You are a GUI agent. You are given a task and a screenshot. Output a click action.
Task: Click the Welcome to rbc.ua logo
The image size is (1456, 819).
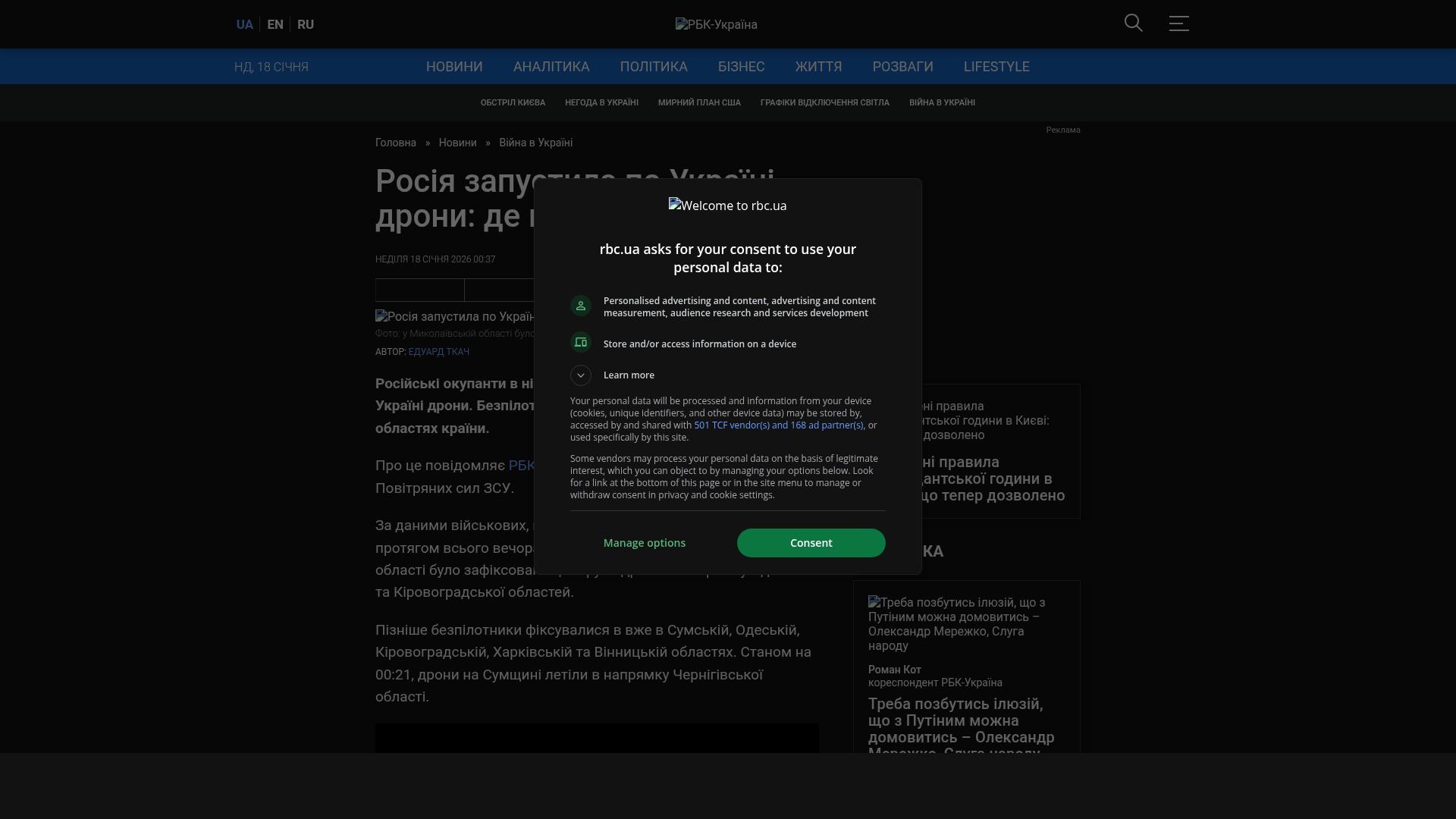click(727, 206)
